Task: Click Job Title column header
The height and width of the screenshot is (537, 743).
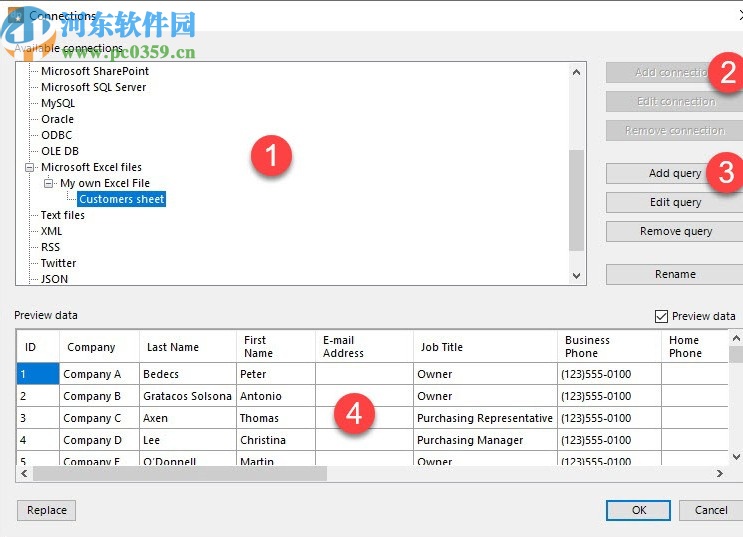Action: click(485, 347)
